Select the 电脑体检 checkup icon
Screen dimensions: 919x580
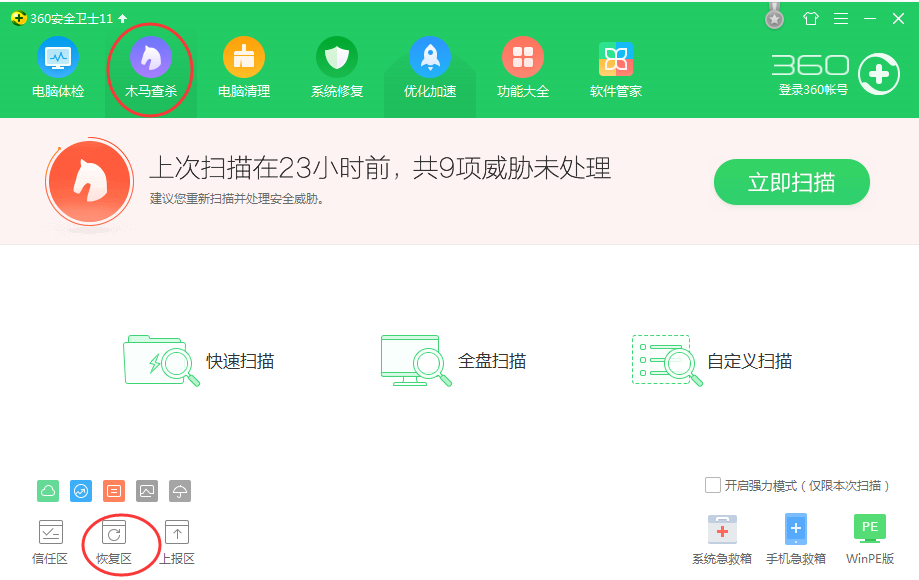[57, 67]
